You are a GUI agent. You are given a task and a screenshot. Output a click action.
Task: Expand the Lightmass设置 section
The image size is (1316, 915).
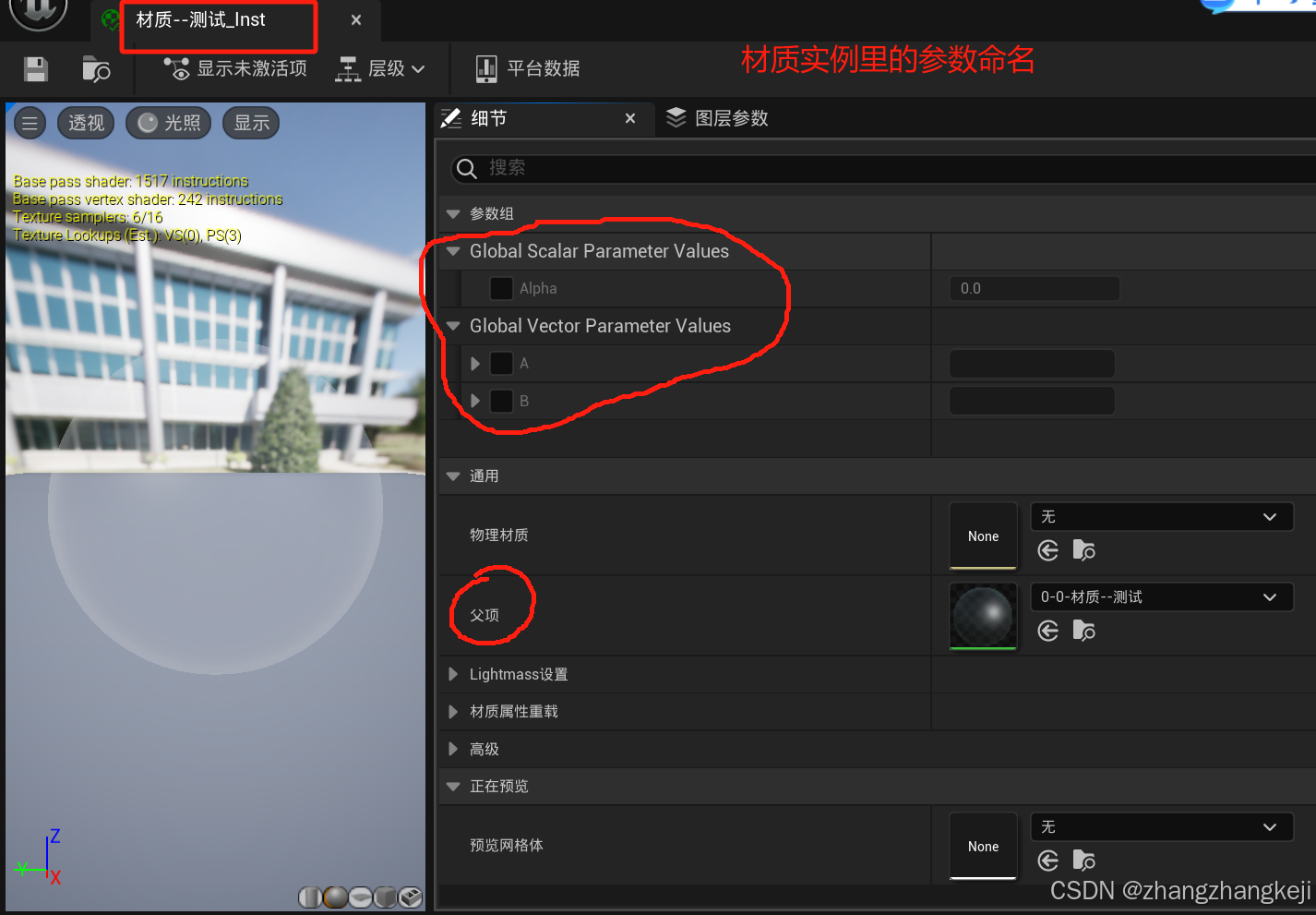pos(453,675)
